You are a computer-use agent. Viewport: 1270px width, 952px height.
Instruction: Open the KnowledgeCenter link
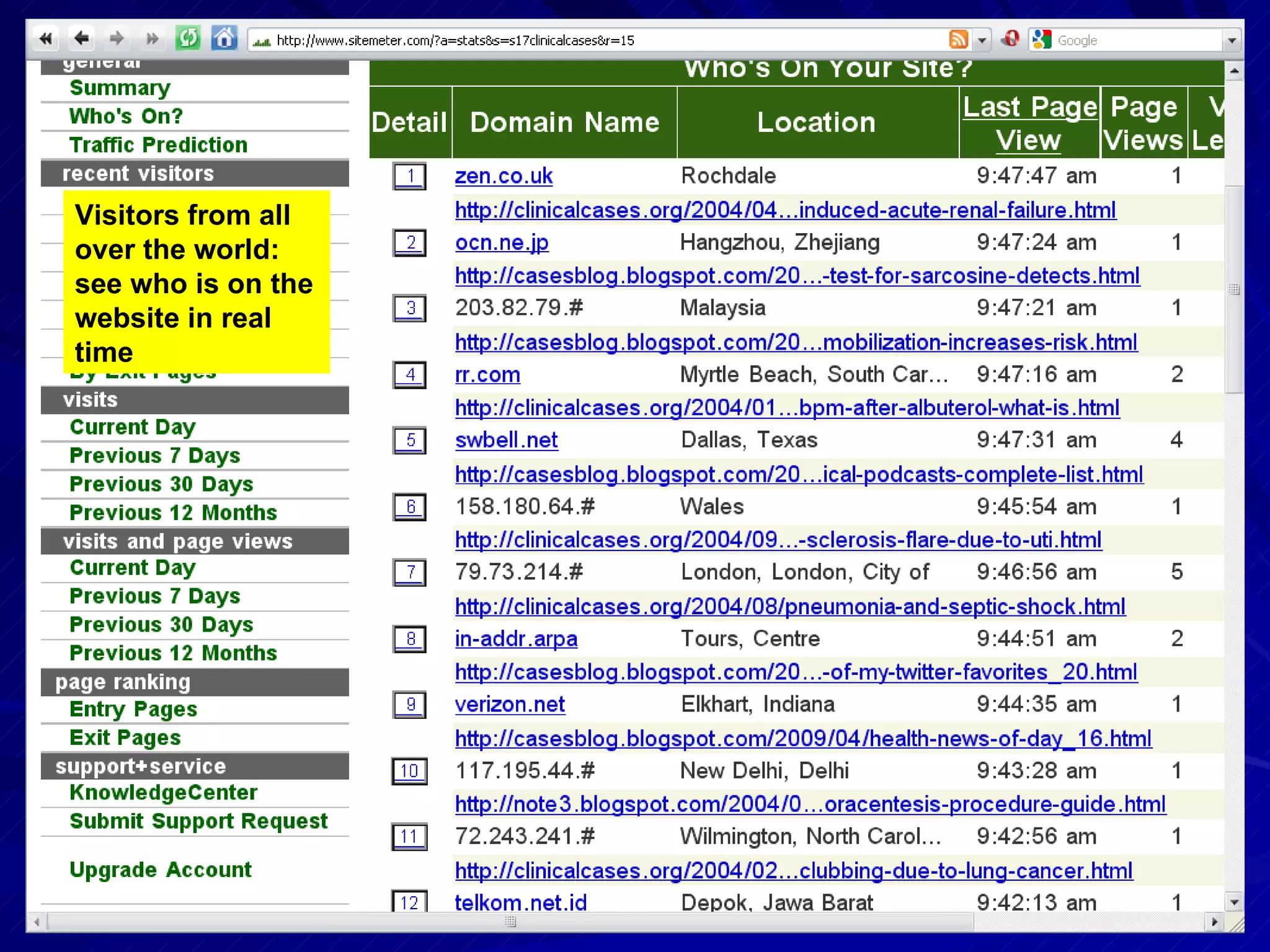pos(163,793)
